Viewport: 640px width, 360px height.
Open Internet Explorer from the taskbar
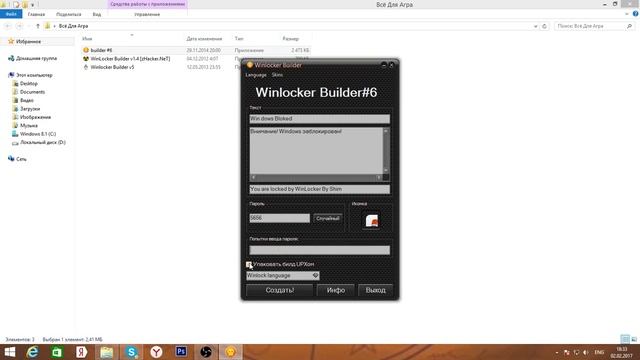(32, 352)
